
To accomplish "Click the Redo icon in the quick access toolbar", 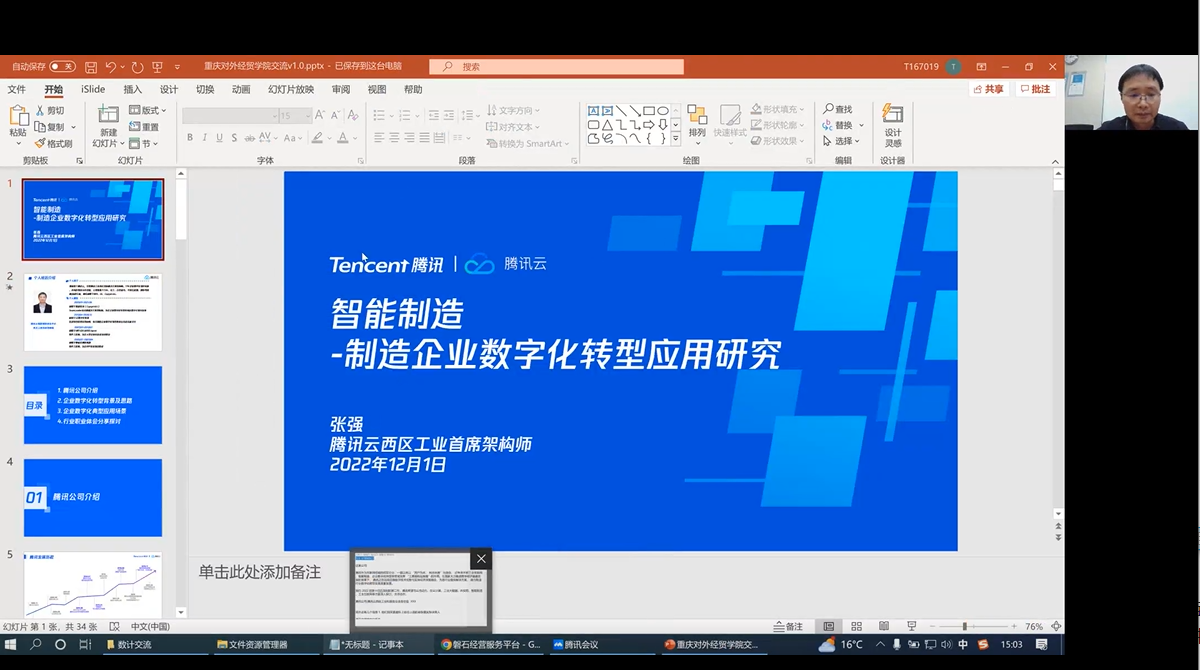I will tap(137, 67).
